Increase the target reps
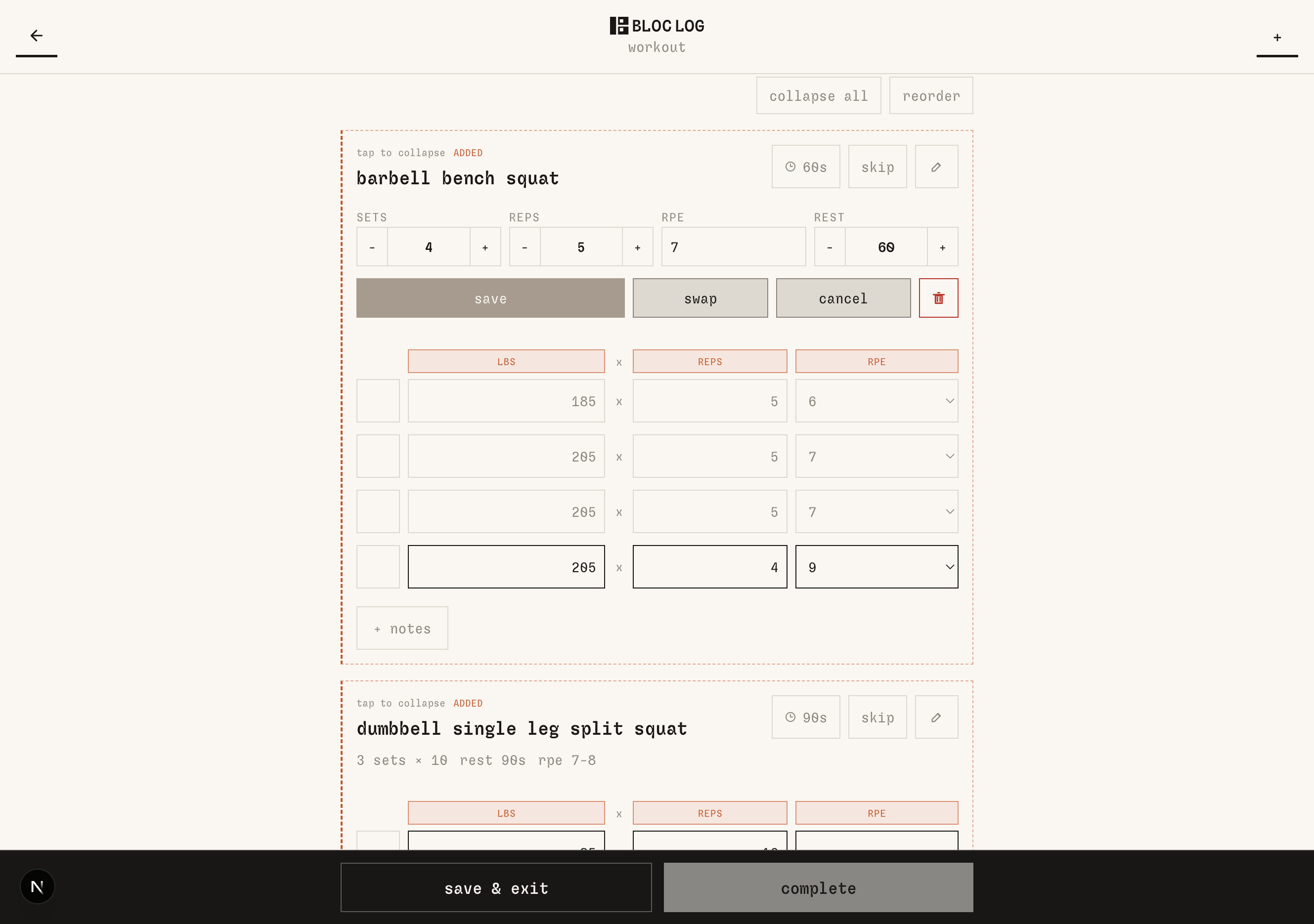This screenshot has height=924, width=1314. 638,247
